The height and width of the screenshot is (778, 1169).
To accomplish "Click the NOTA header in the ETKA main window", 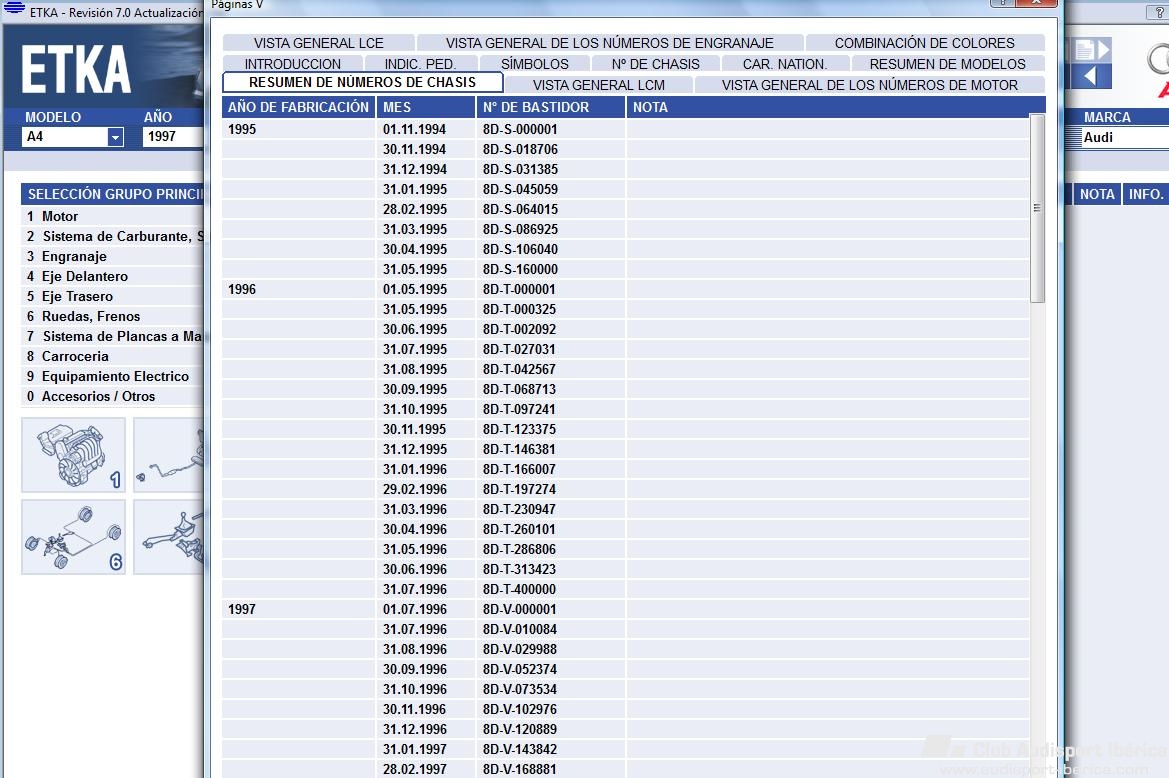I will (x=1097, y=194).
